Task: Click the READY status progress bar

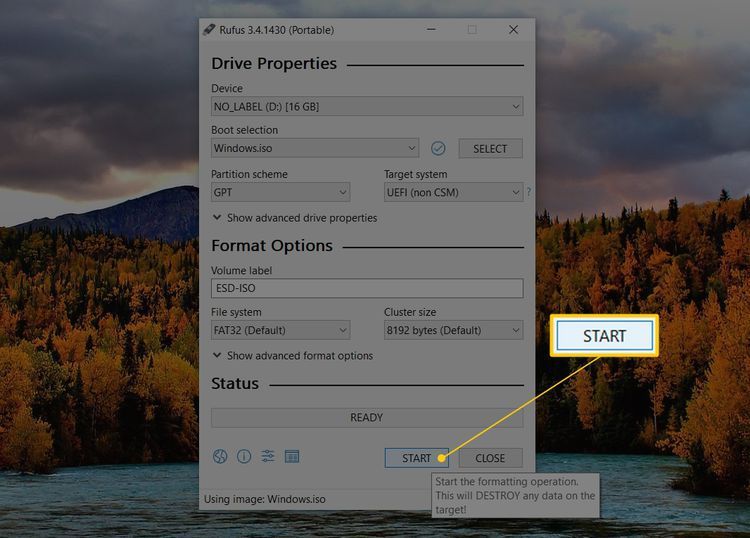Action: (366, 418)
